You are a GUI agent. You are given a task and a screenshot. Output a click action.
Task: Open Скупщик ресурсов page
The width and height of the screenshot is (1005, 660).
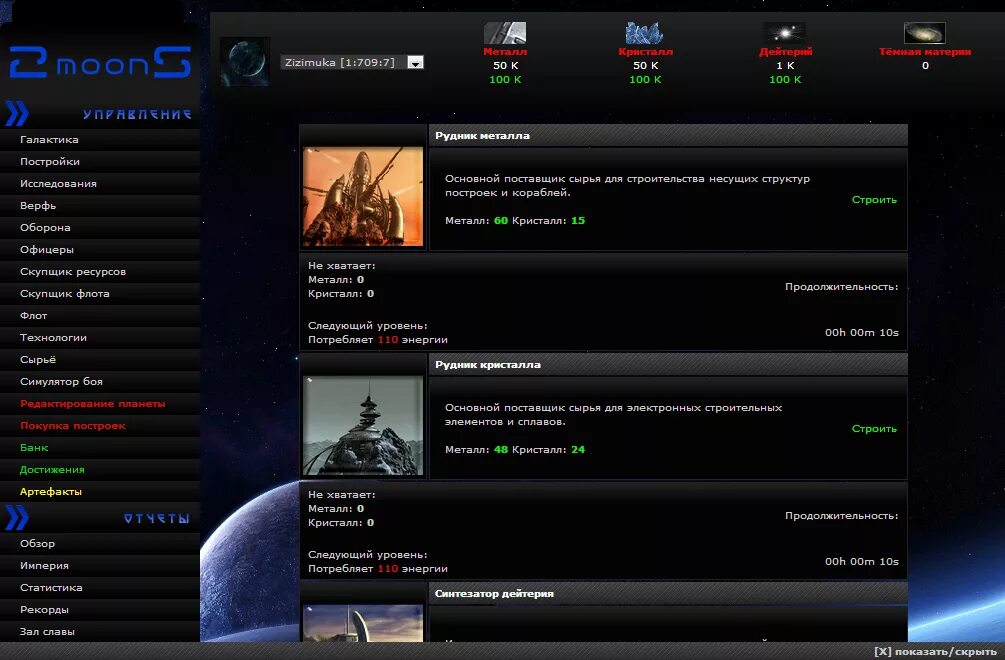[73, 272]
